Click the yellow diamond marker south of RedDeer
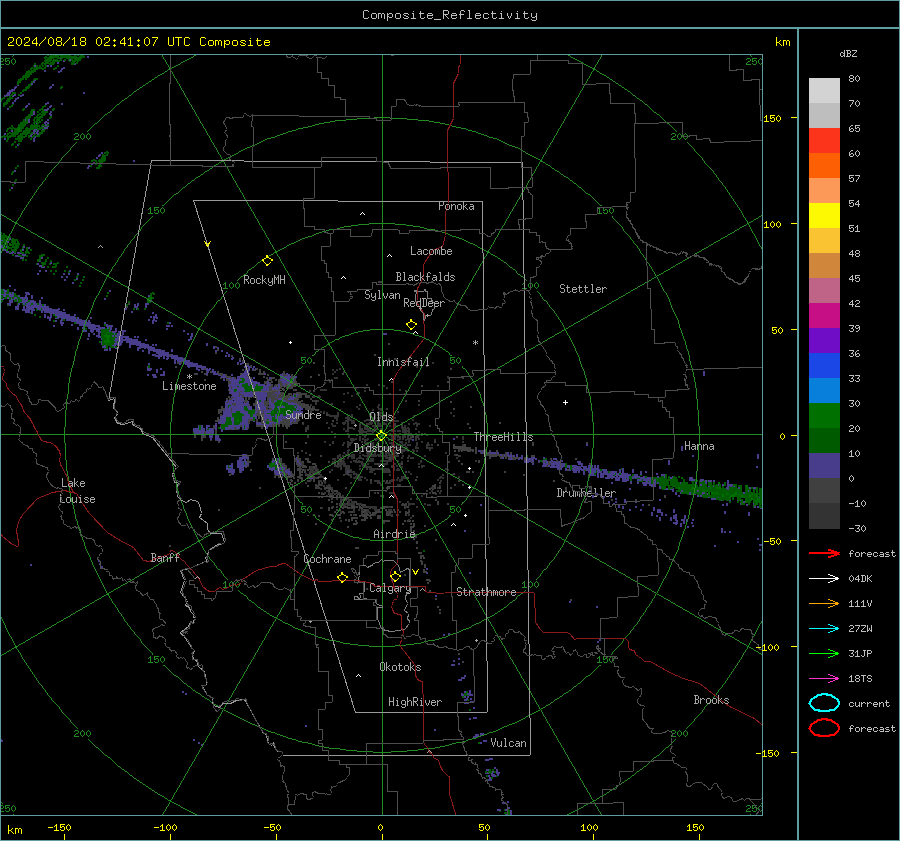This screenshot has height=841, width=900. coord(411,325)
